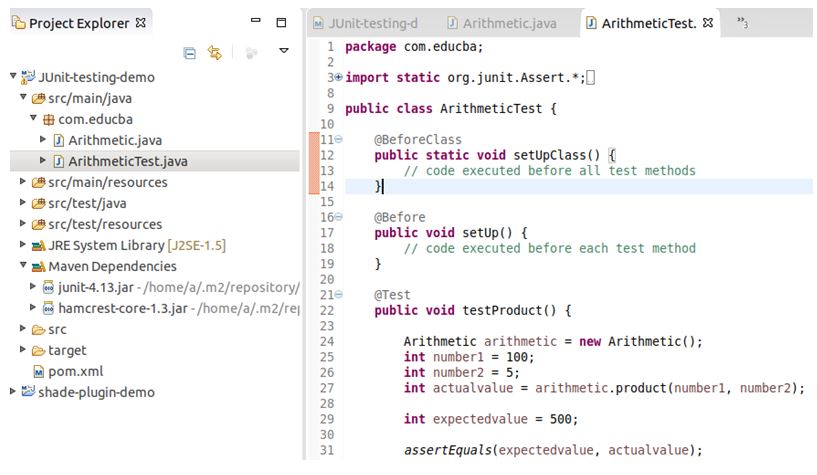The image size is (817, 475).
Task: Click on 'int expectedvalue = 500;' line
Action: coord(491,419)
